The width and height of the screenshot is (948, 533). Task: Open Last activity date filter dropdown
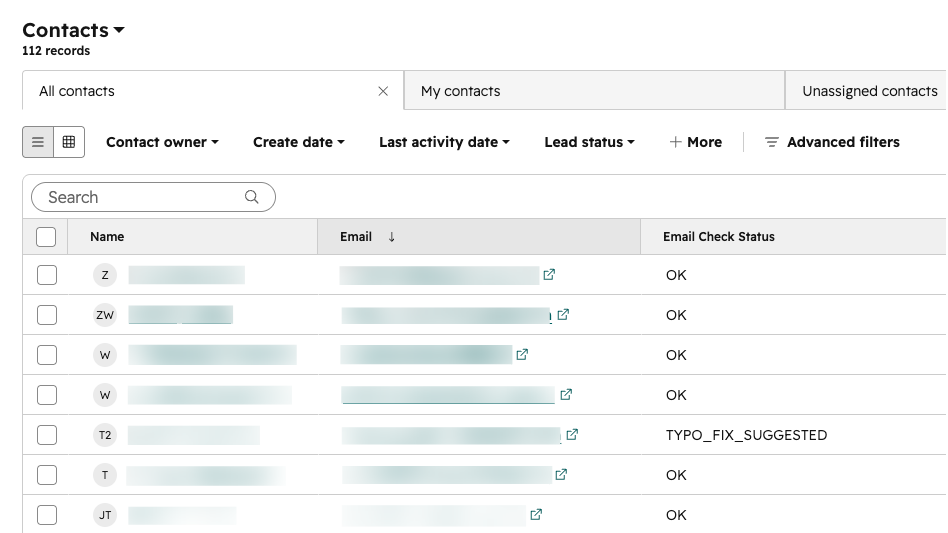pos(444,142)
